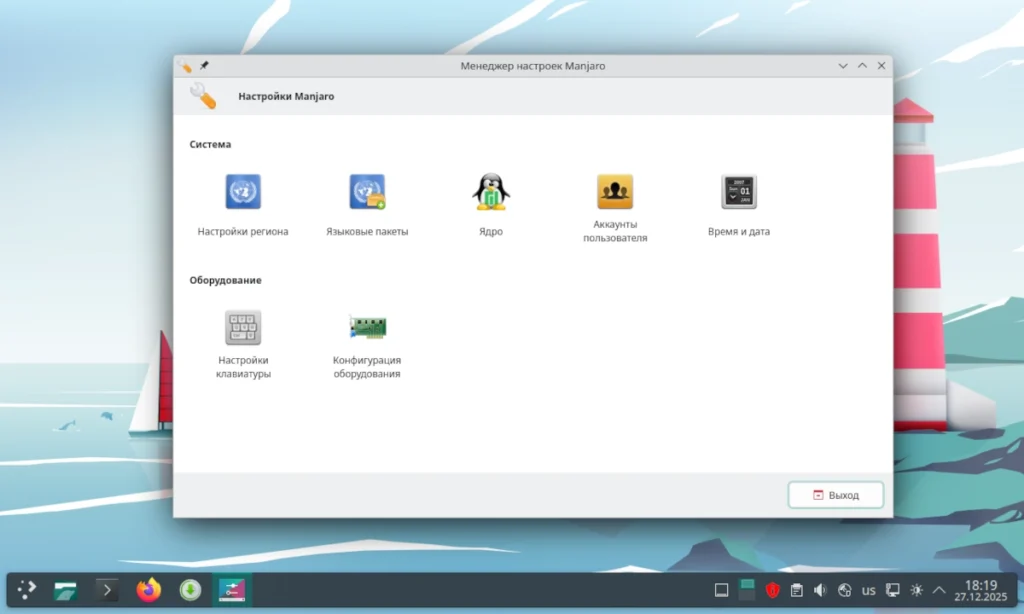Image resolution: width=1024 pixels, height=614 pixels.
Task: Switch keyboard layout via the us indicator
Action: pos(868,590)
